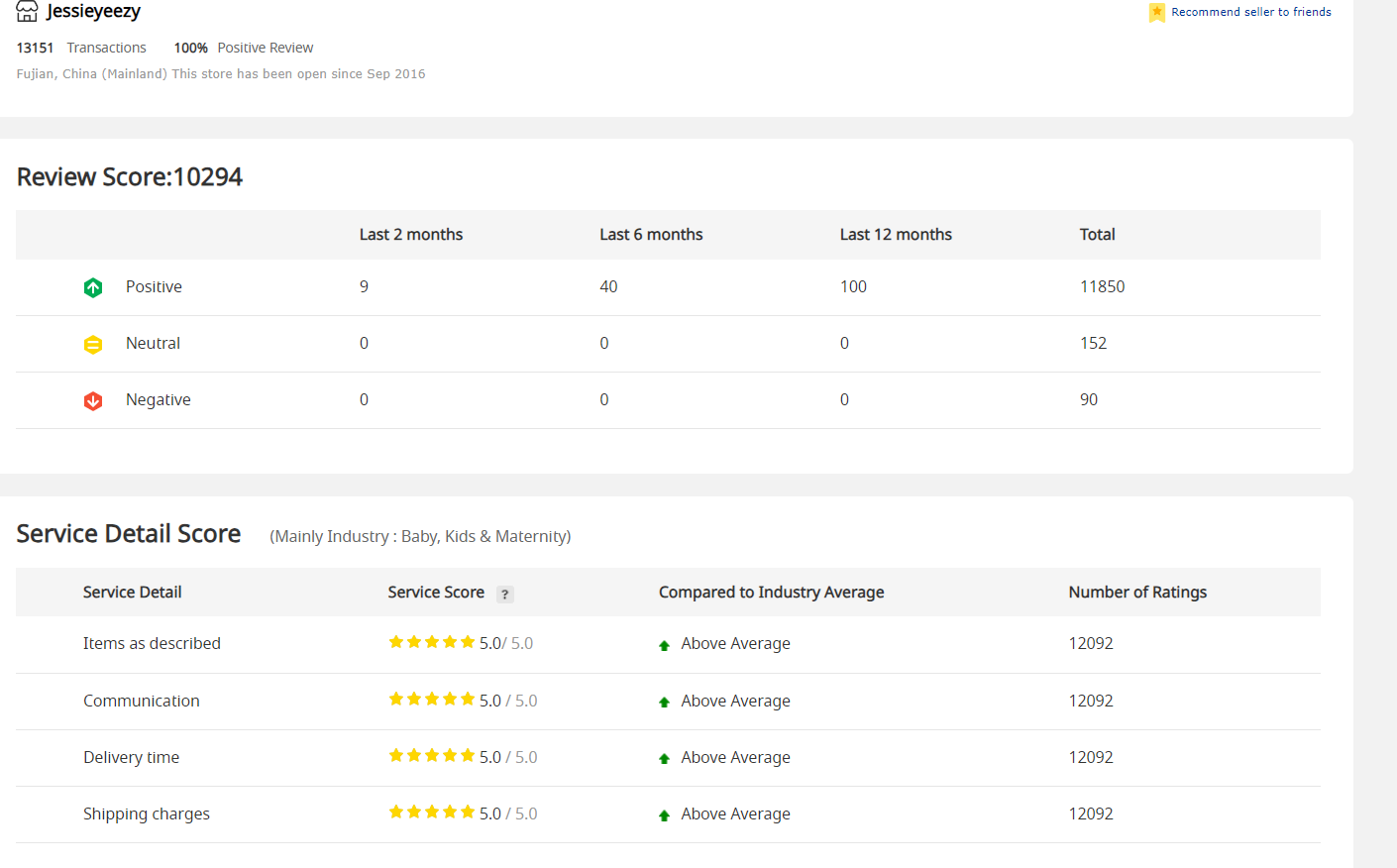Screen dimensions: 1397x868
Task: Click Above Average text in Delivery time row
Action: tap(736, 757)
